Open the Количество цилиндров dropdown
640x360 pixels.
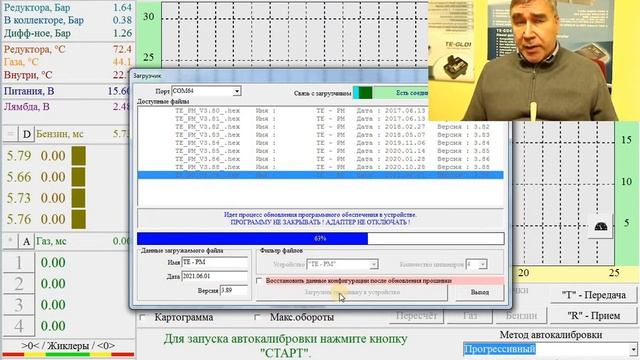[482, 264]
